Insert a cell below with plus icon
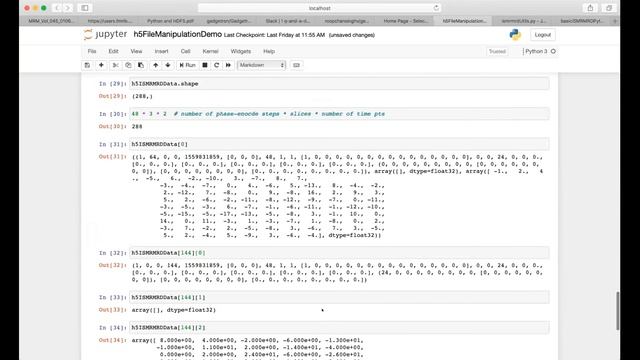The height and width of the screenshot is (360, 640). [x=101, y=65]
